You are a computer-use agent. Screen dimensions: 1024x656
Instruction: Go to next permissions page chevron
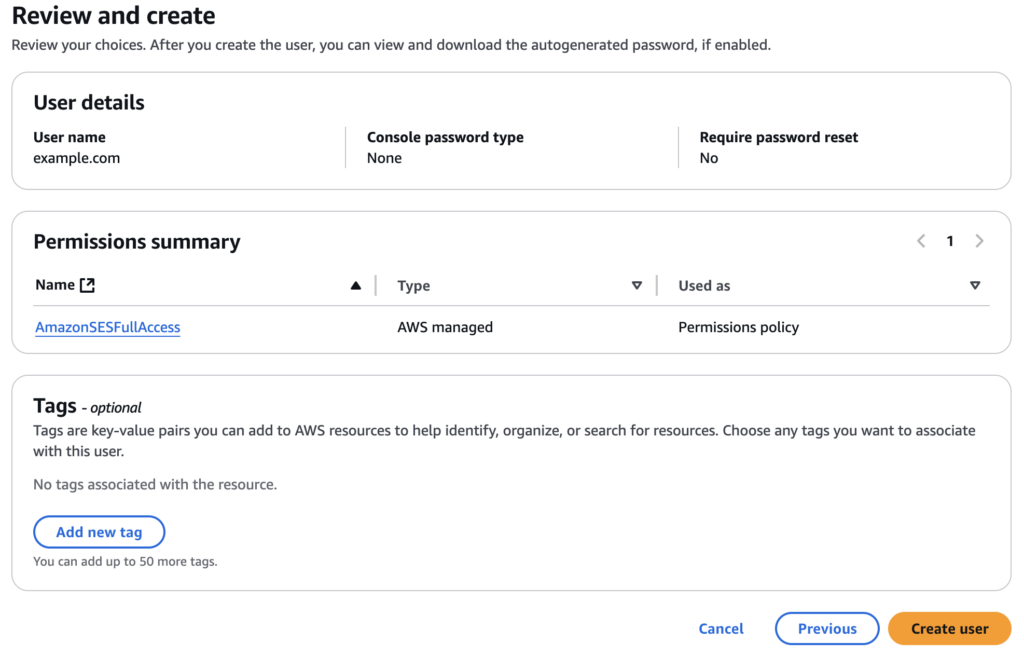(x=979, y=241)
